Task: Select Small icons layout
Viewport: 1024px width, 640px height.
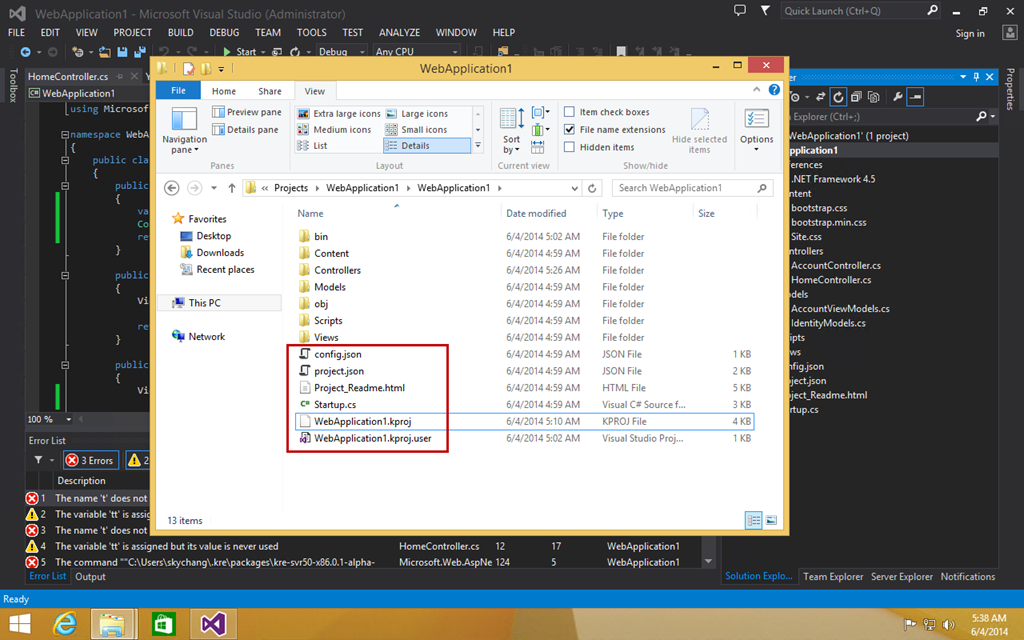Action: pyautogui.click(x=417, y=129)
